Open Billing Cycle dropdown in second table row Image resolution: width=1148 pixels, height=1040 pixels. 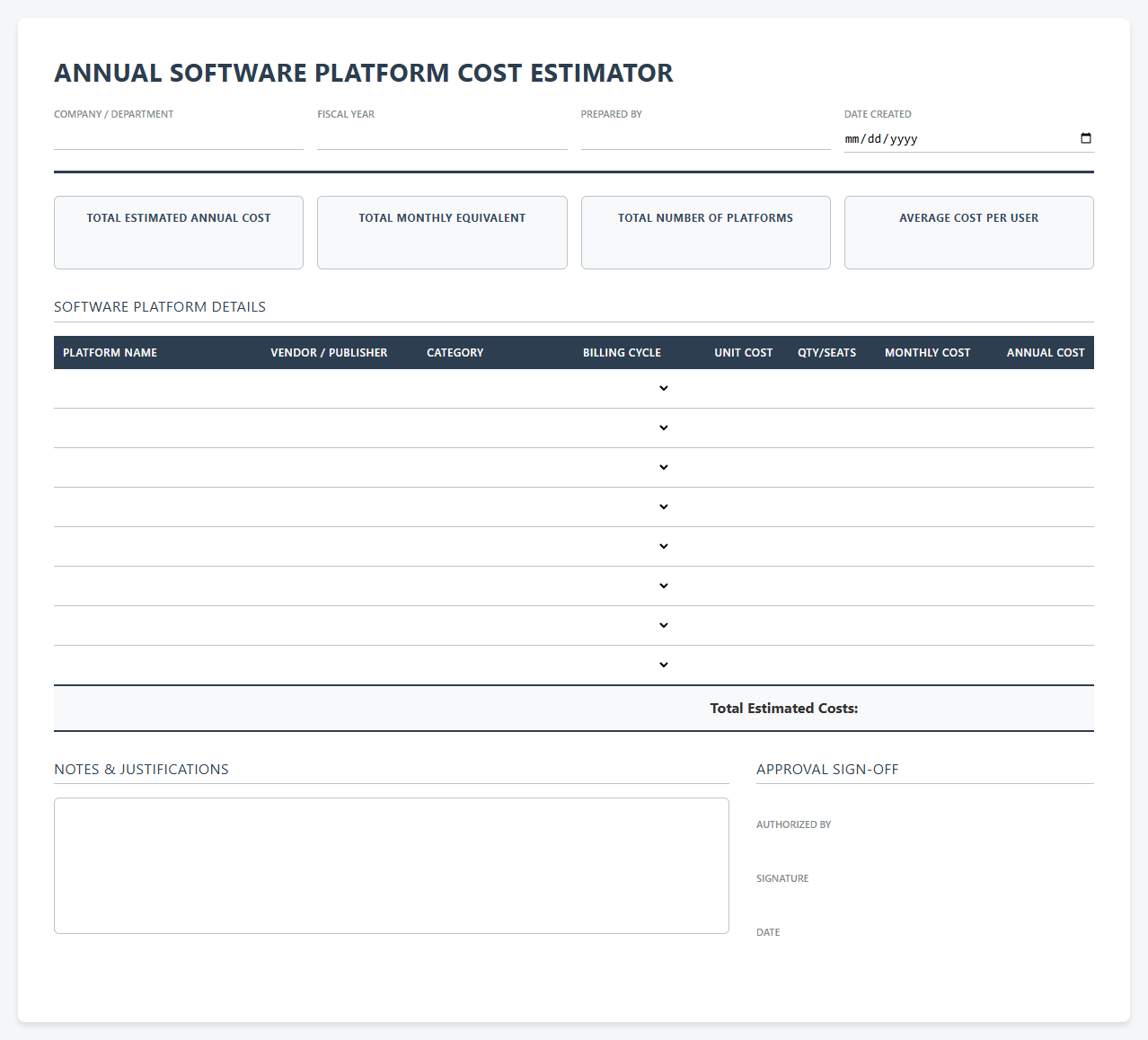tap(625, 427)
